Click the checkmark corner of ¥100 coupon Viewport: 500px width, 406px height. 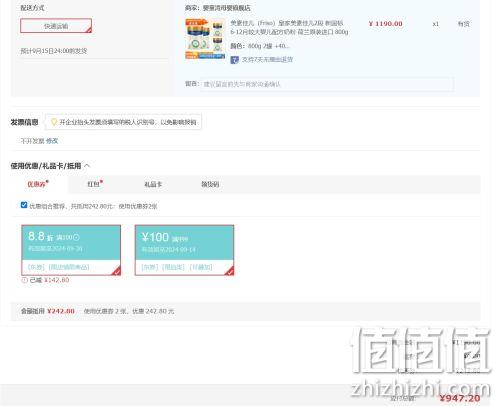230,271
